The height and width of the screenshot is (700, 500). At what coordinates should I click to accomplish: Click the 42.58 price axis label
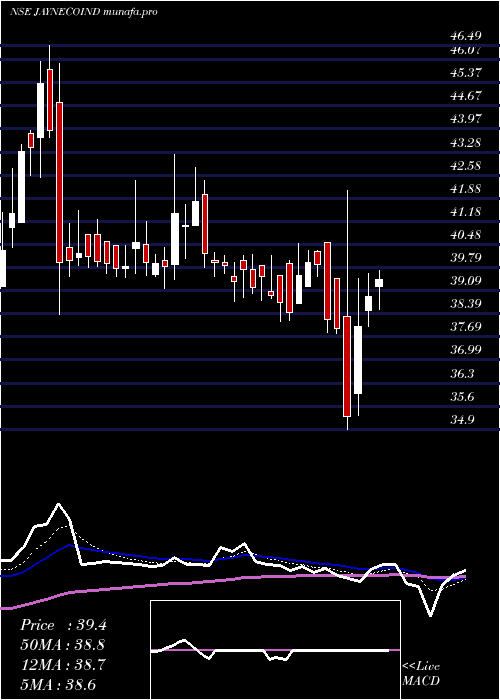(x=466, y=166)
